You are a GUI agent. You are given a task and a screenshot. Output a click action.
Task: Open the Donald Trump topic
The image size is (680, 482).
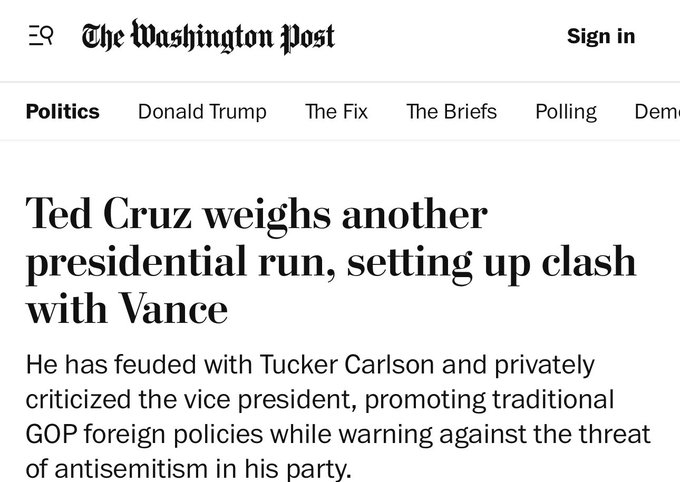point(202,111)
